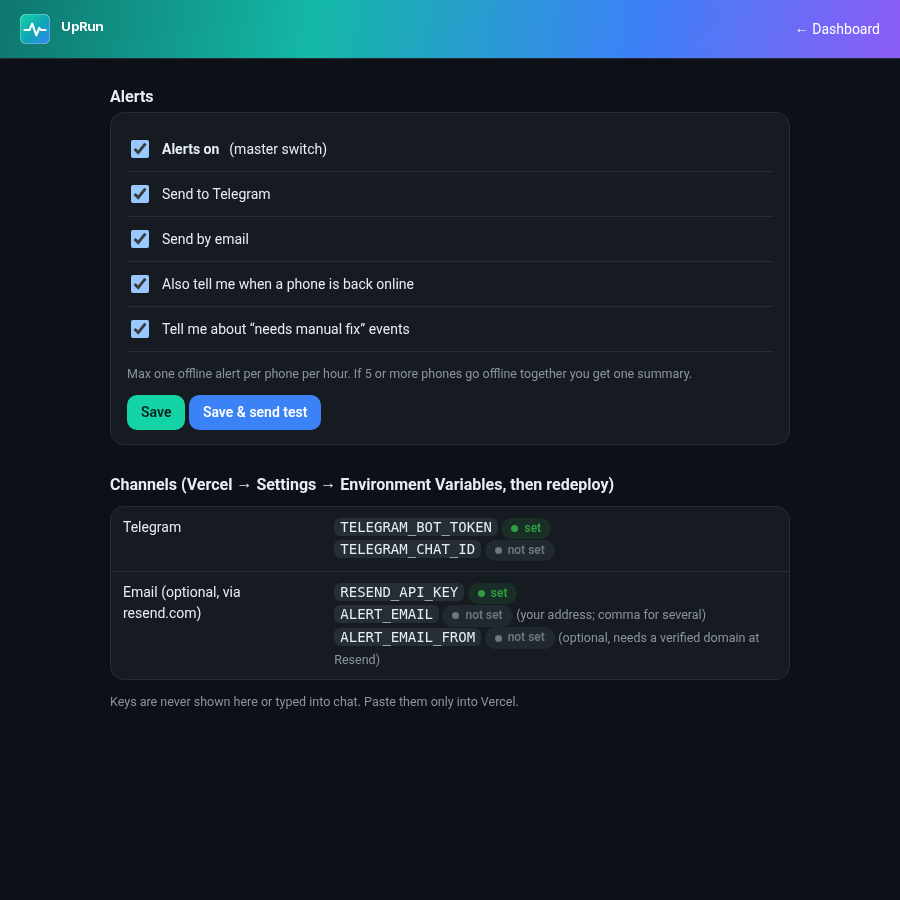The height and width of the screenshot is (900, 900).
Task: Click the not set badge beside ALERT_EMAIL
Action: (478, 615)
